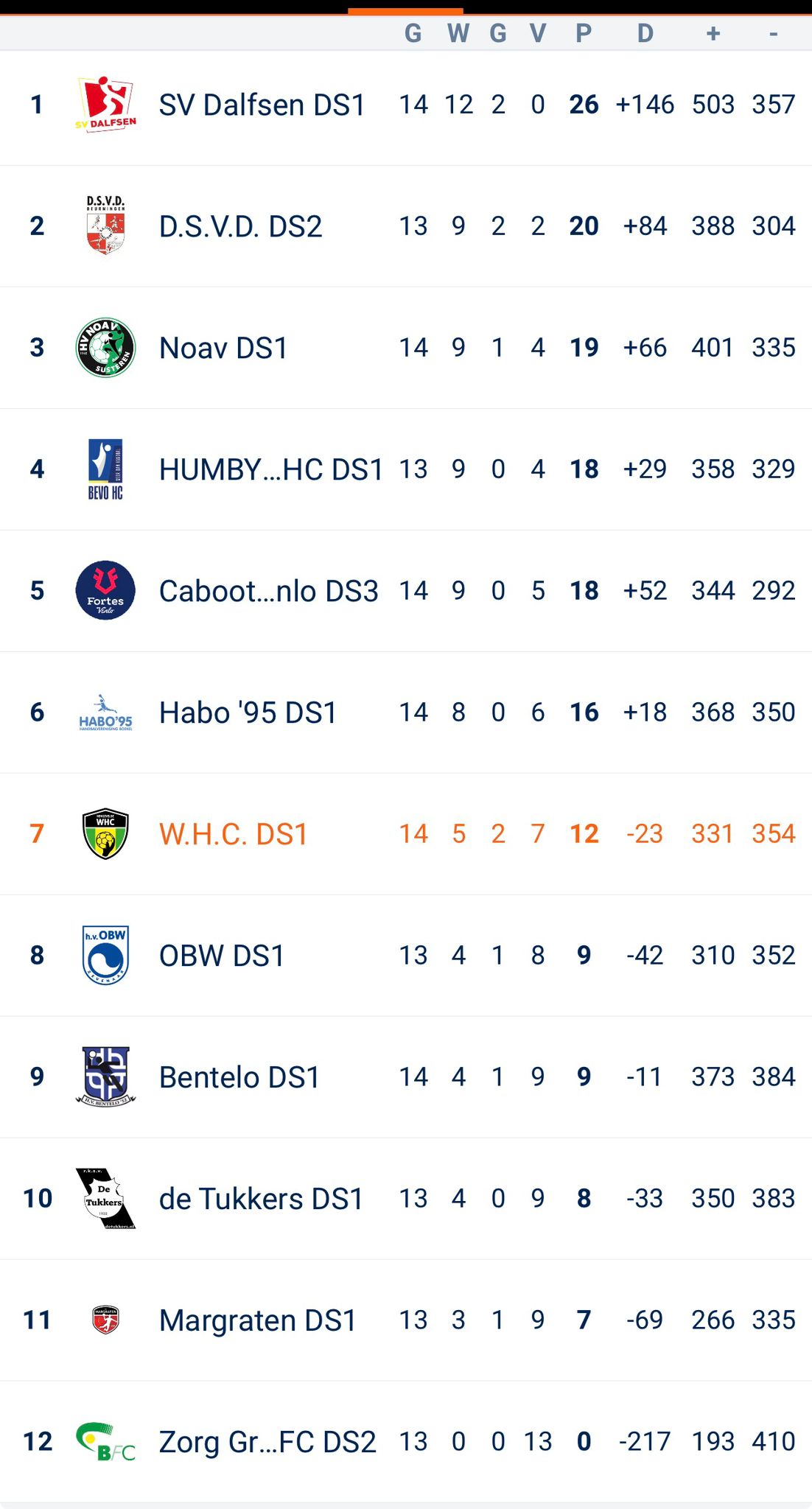Click the D.S.V.D. club crest

tap(105, 225)
